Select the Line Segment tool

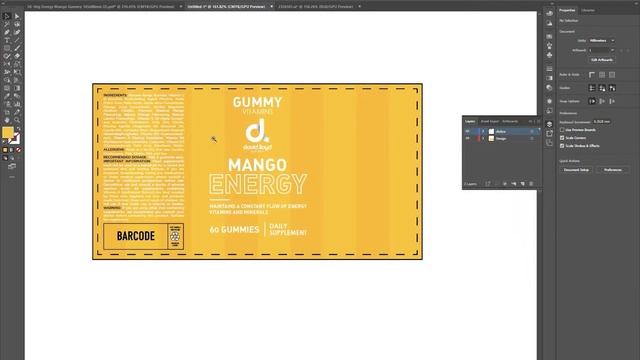(x=17, y=40)
